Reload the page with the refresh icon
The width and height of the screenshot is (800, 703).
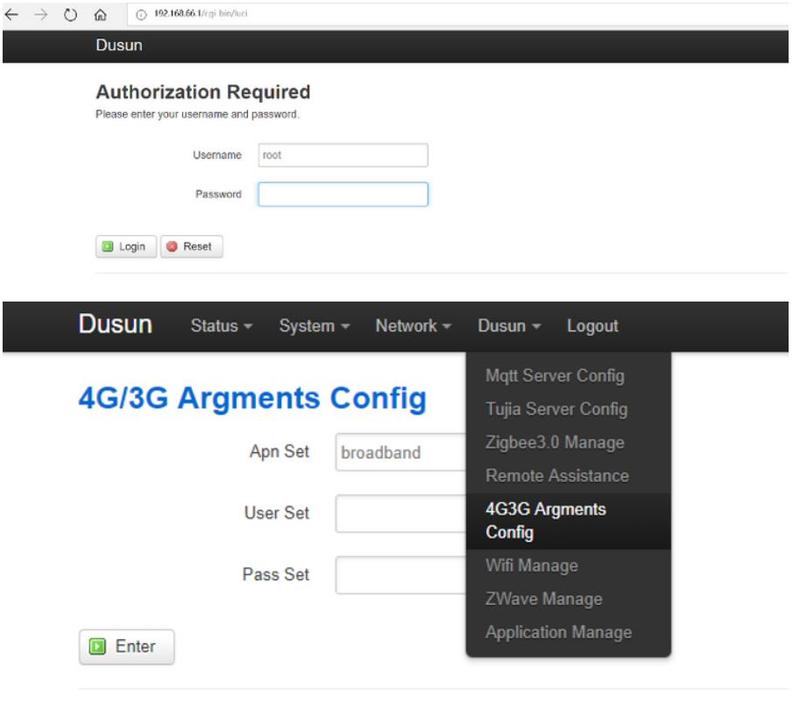70,14
